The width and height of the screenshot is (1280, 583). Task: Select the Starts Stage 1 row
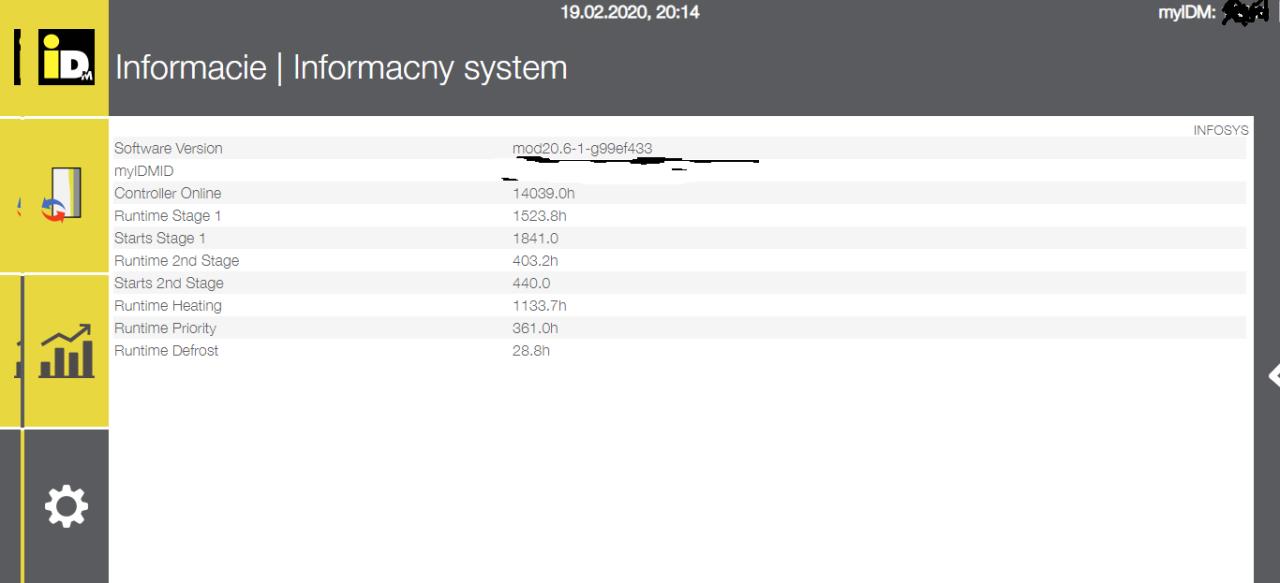coord(680,238)
